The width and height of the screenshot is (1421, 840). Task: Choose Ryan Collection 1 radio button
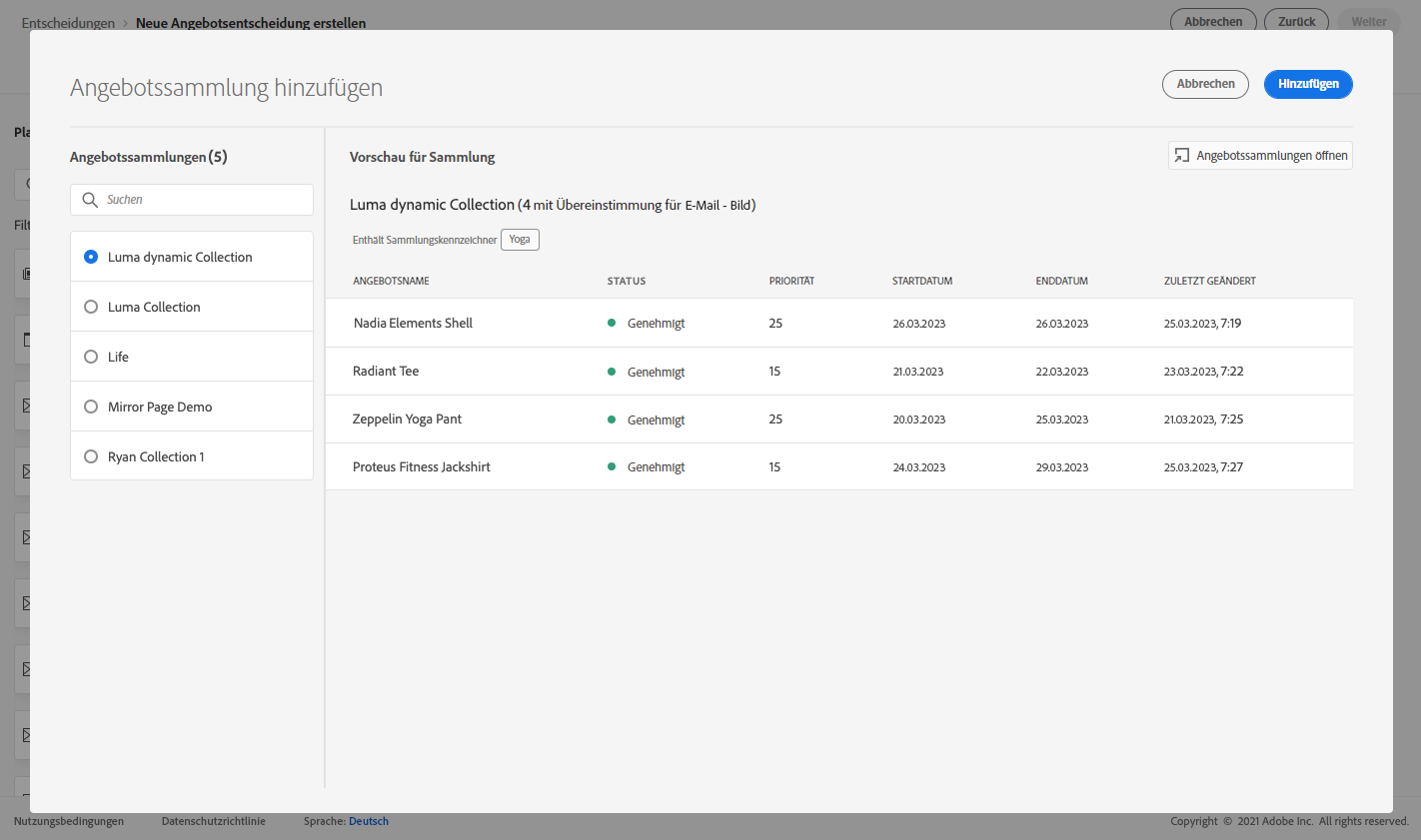[91, 456]
